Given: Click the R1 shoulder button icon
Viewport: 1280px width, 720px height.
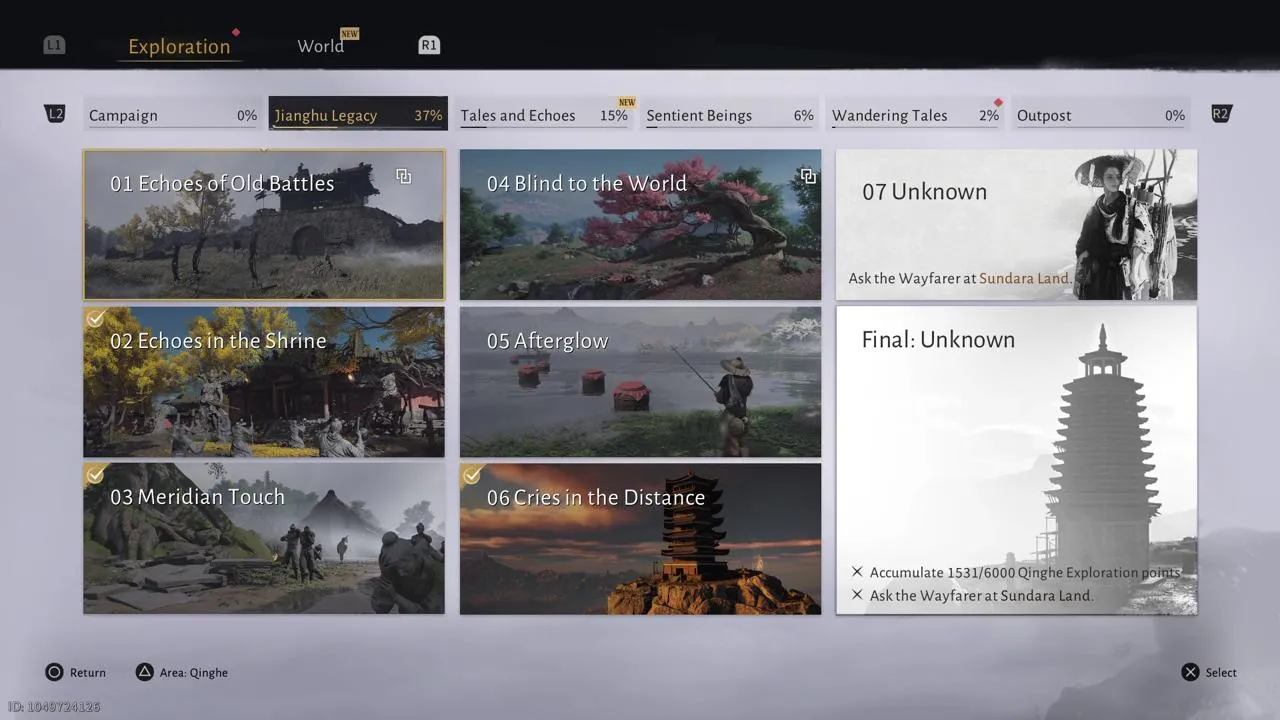Looking at the screenshot, I should coord(428,45).
